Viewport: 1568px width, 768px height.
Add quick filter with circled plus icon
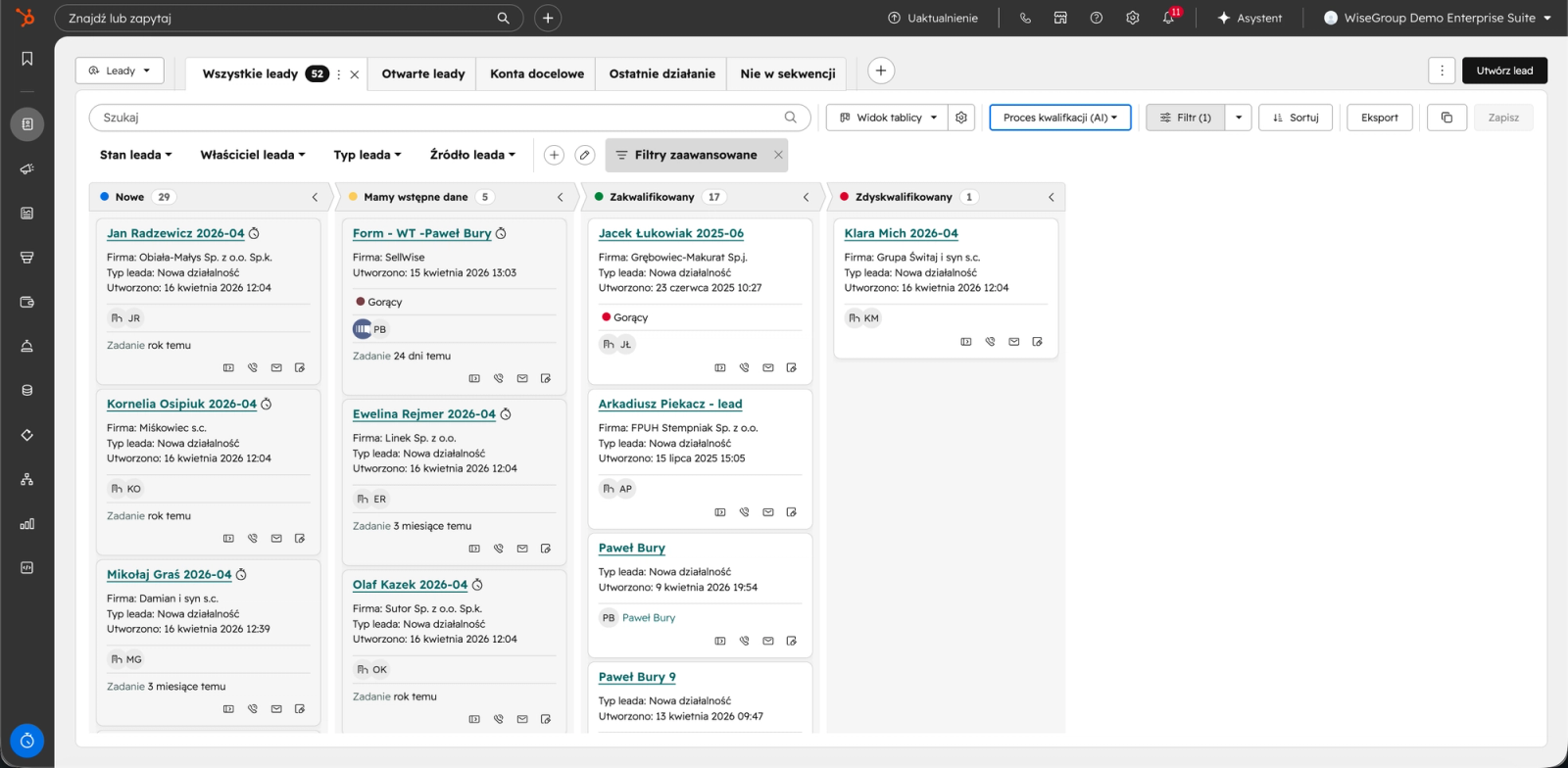pos(554,155)
